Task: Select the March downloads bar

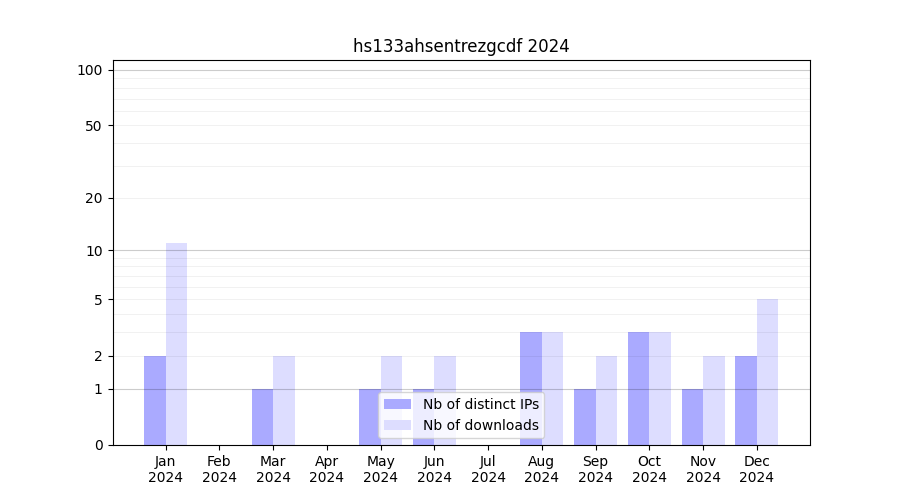Action: 284,400
